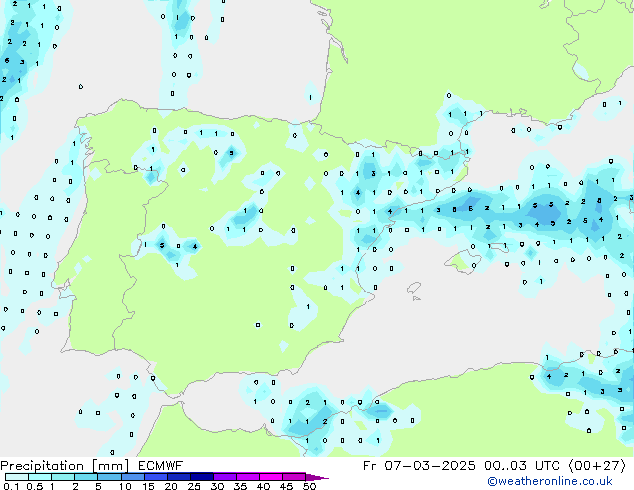Pick the 10–15 mm legend color swatch

[132, 477]
